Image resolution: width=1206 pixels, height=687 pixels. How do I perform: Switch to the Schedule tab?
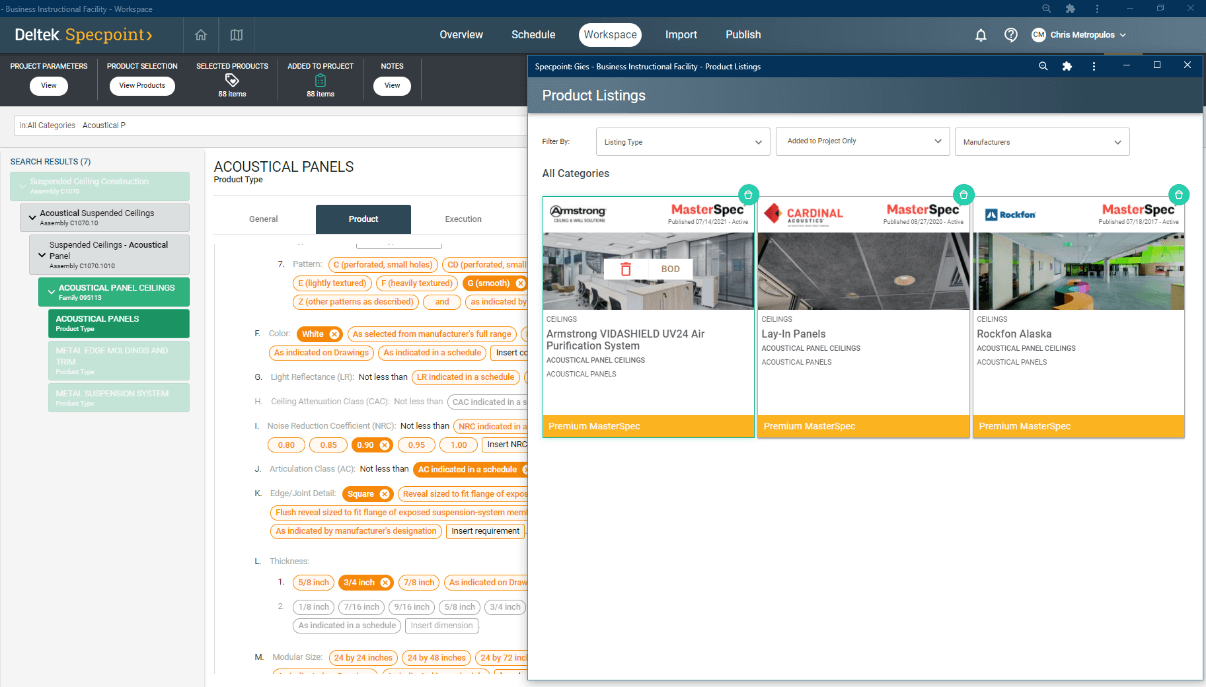pos(533,35)
